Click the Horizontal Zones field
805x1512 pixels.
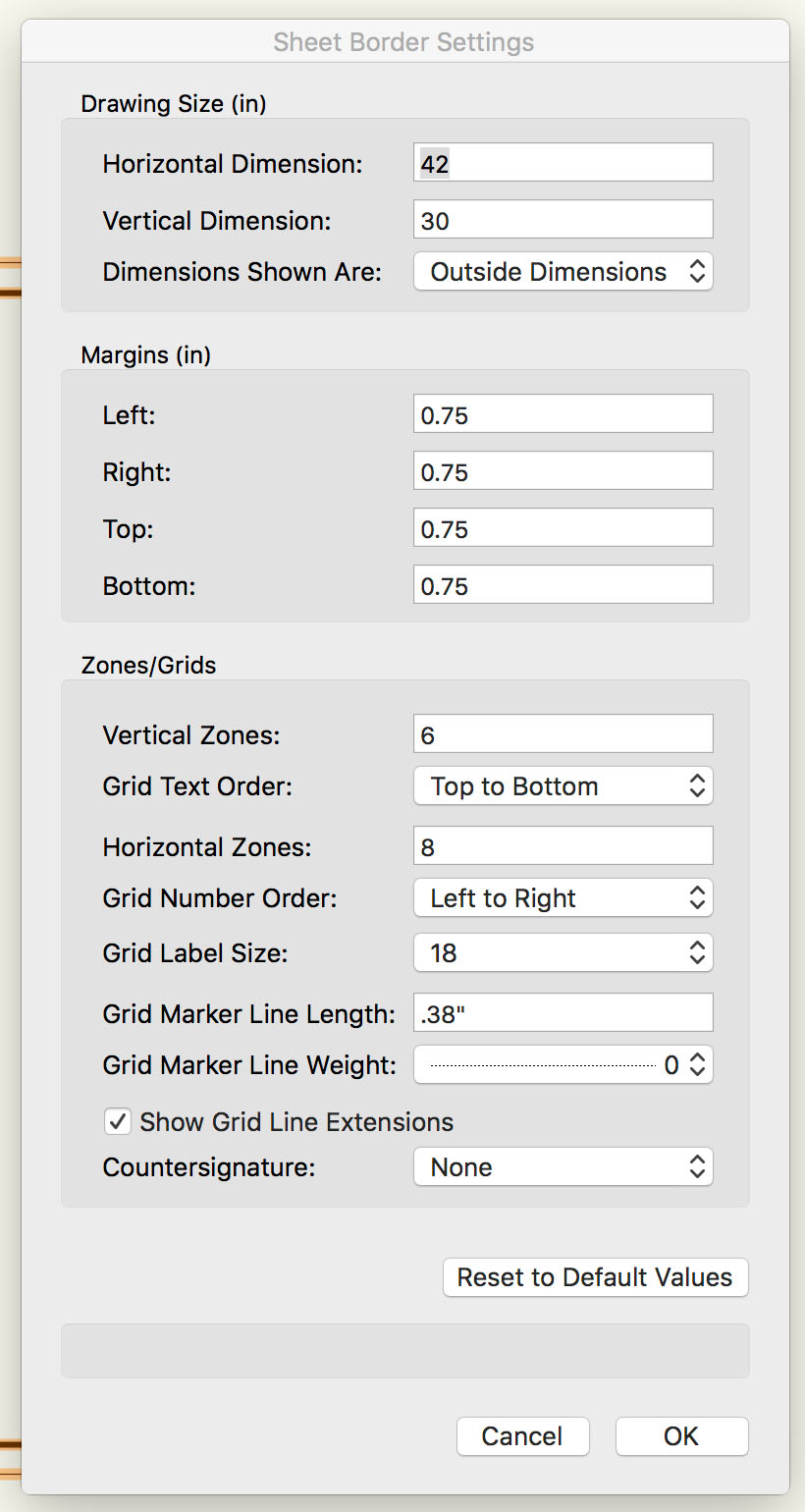pyautogui.click(x=563, y=846)
